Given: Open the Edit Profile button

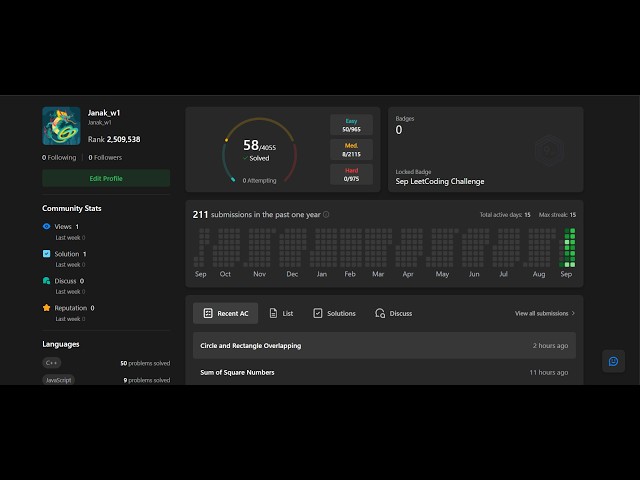Looking at the screenshot, I should point(106,178).
